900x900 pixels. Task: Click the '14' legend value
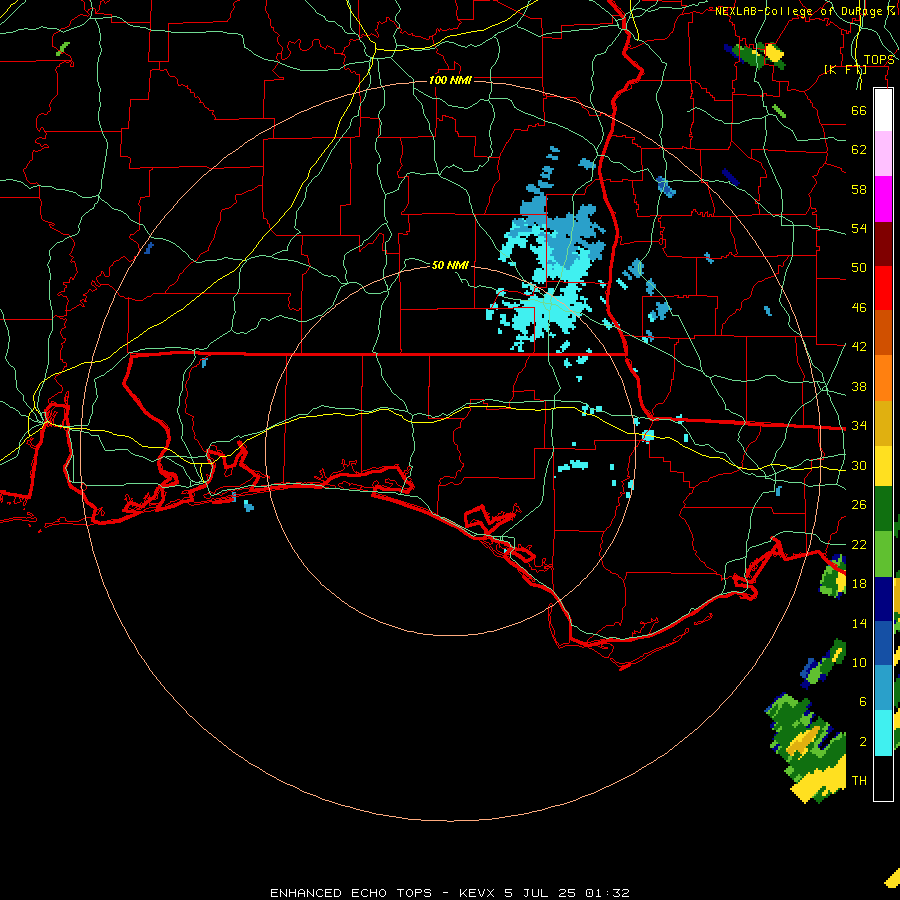(859, 623)
